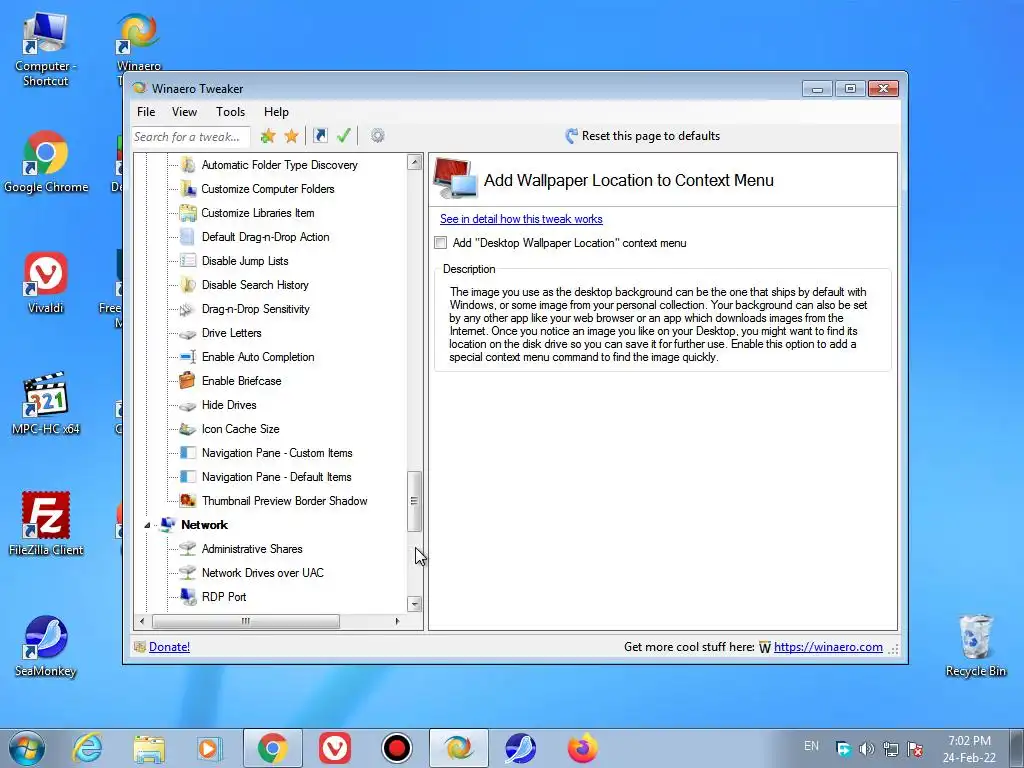Click the tree scroll down arrow
Screen dimensions: 1024x768
[x=414, y=604]
